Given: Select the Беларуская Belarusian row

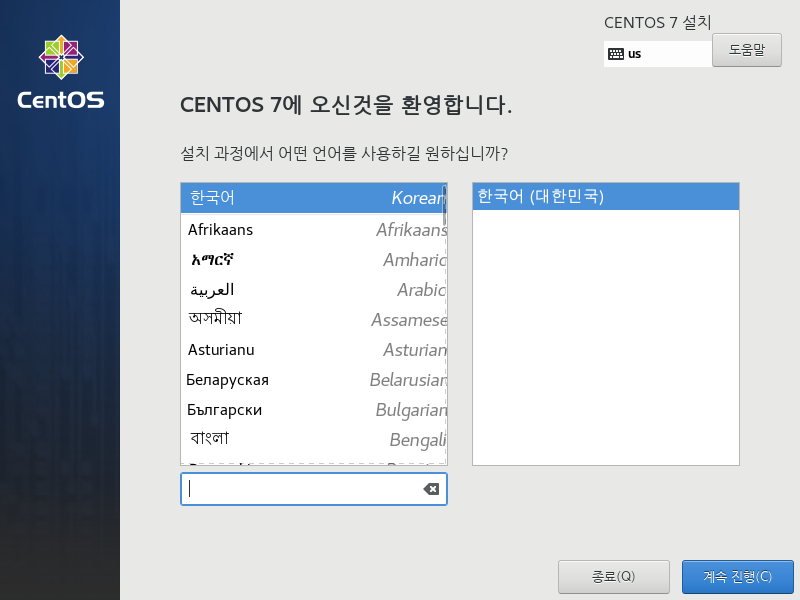Looking at the screenshot, I should 314,380.
